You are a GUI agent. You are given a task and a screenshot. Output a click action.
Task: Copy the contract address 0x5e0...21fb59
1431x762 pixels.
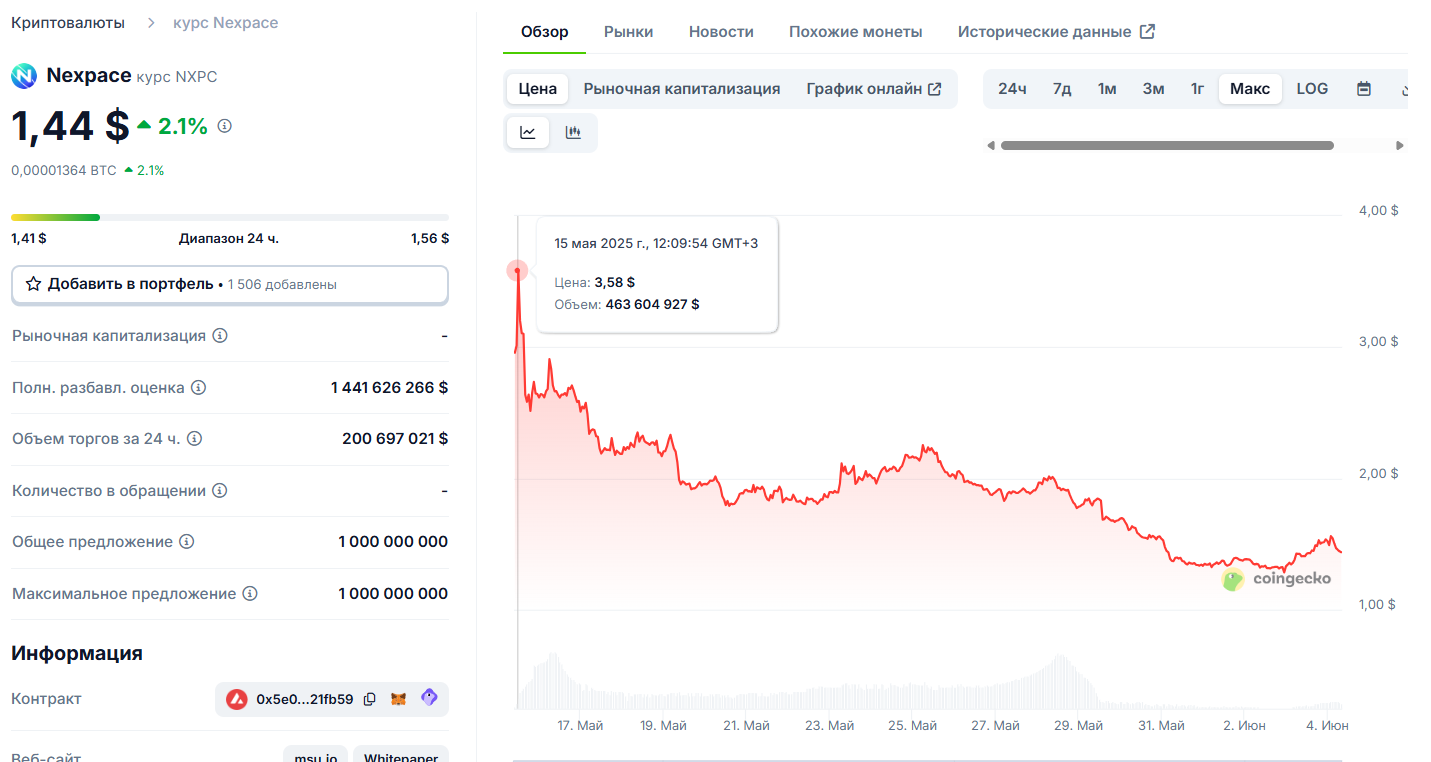(x=370, y=699)
